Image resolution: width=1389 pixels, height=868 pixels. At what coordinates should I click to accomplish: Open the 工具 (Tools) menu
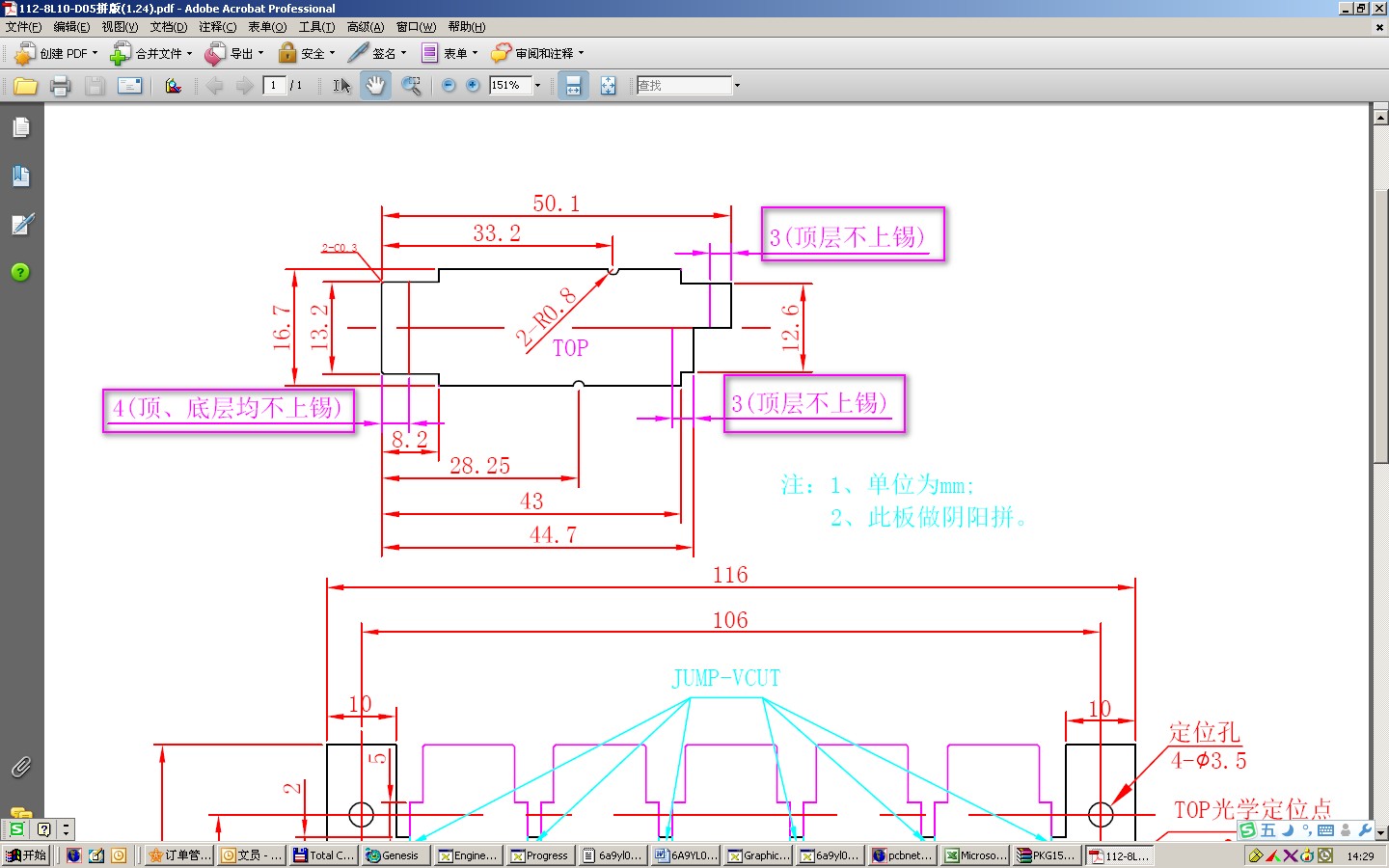tap(316, 27)
